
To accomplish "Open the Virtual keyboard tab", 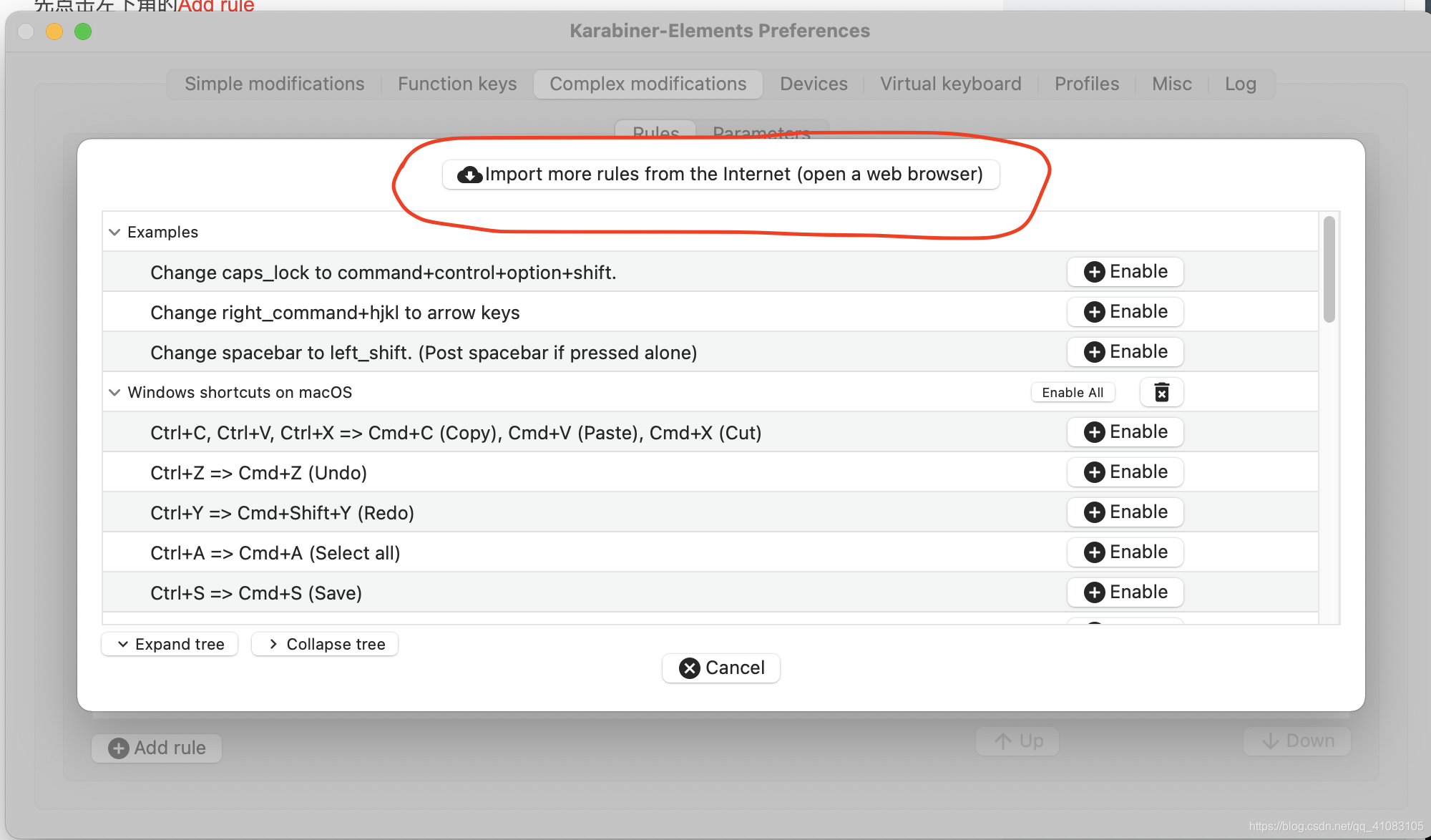I will 950,84.
